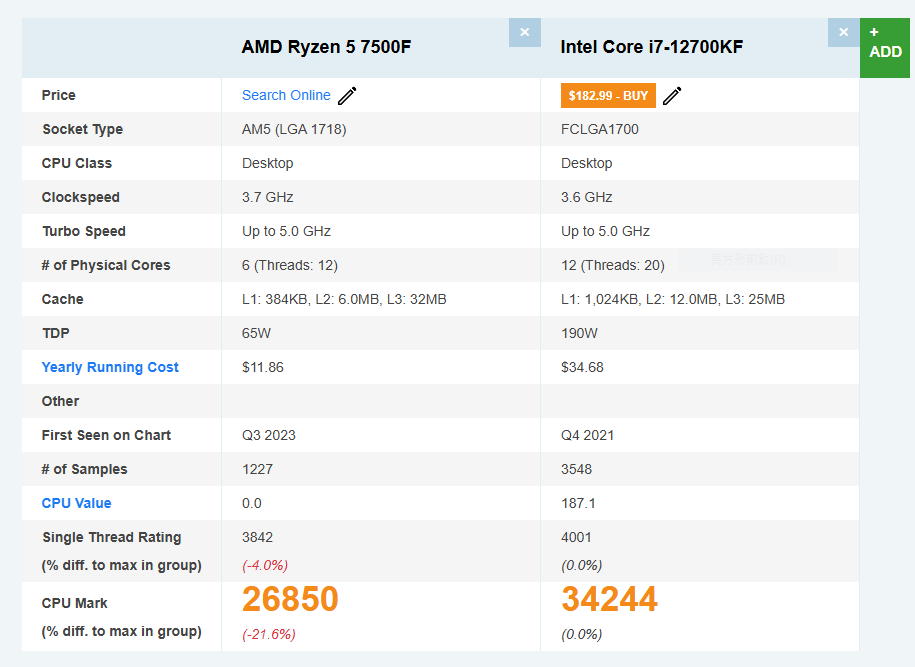915x667 pixels.
Task: Click the Other row label
Action: click(x=60, y=401)
